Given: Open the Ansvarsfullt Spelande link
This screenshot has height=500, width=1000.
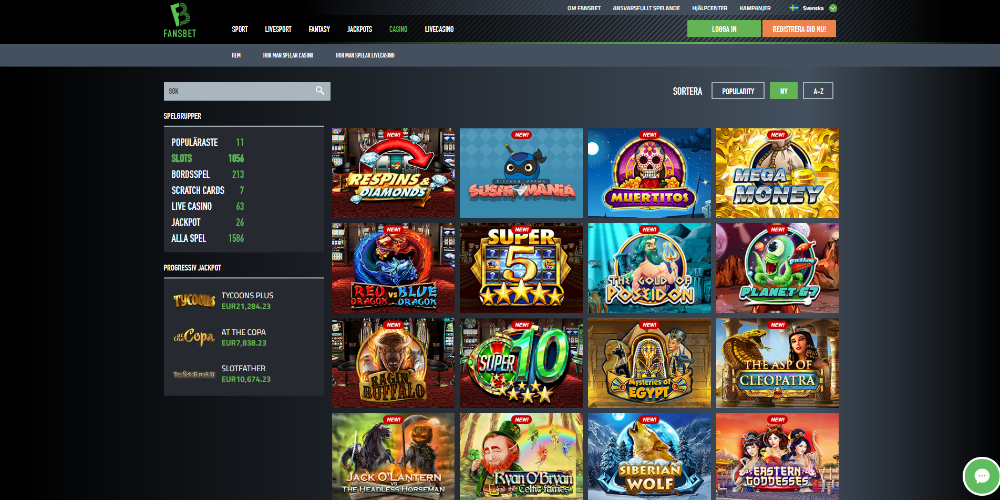Looking at the screenshot, I should point(646,8).
